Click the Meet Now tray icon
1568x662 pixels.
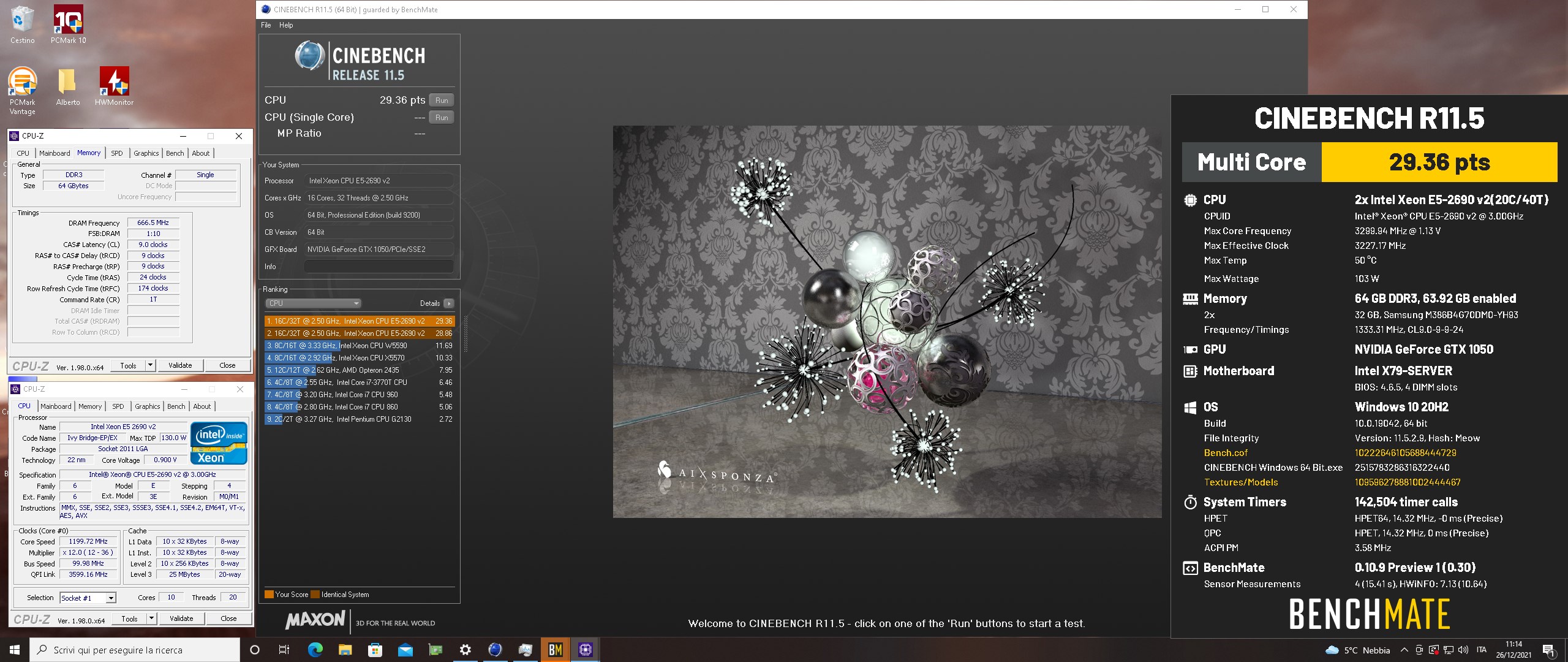point(1419,650)
